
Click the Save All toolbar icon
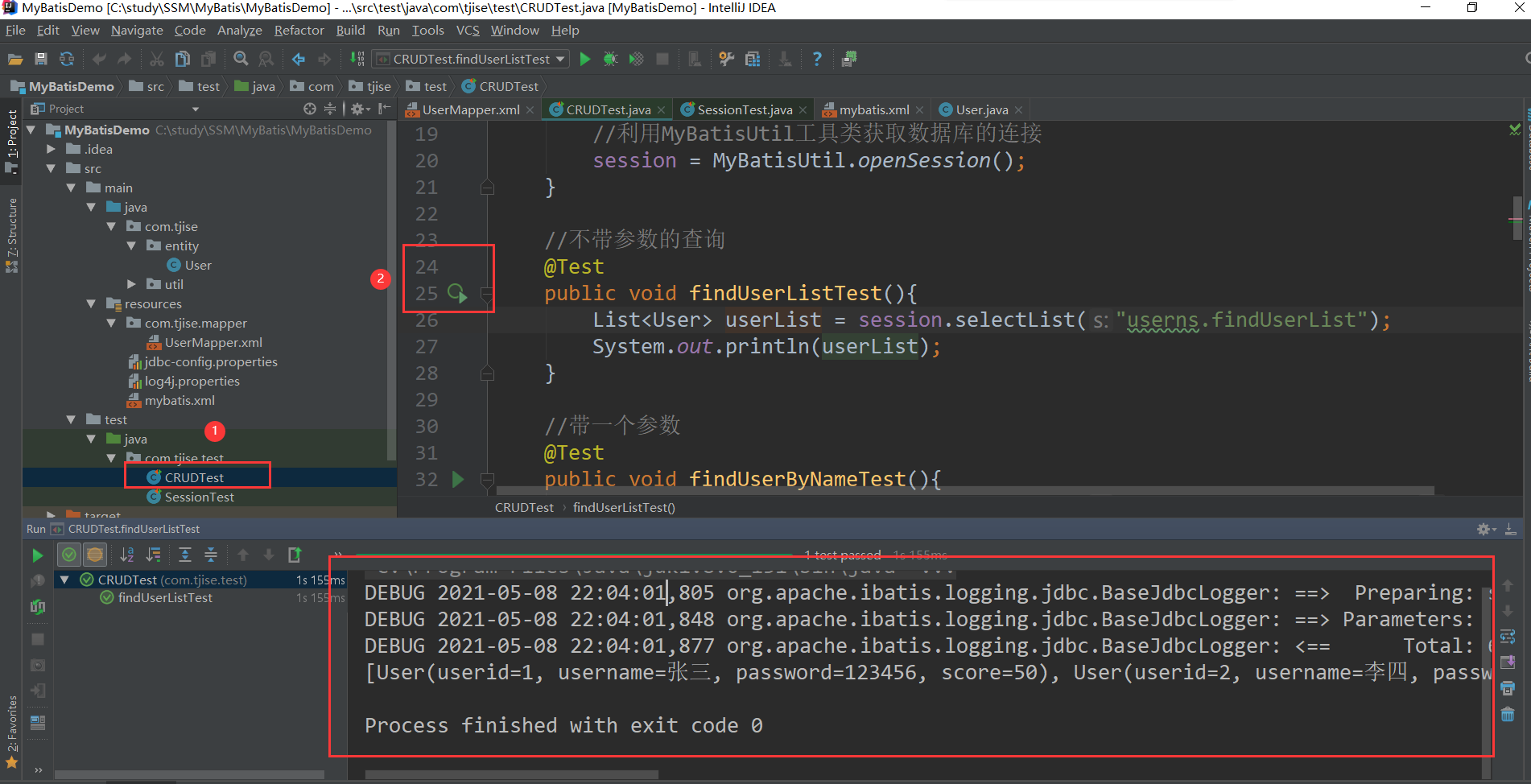coord(41,59)
